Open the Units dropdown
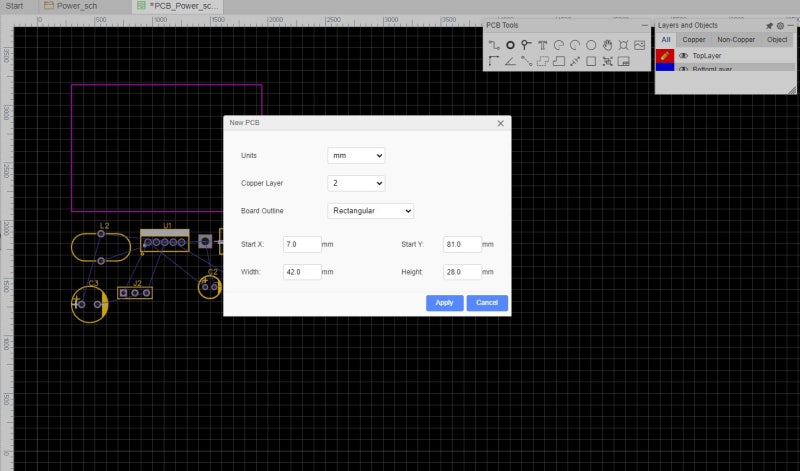This screenshot has width=800, height=471. tap(356, 156)
